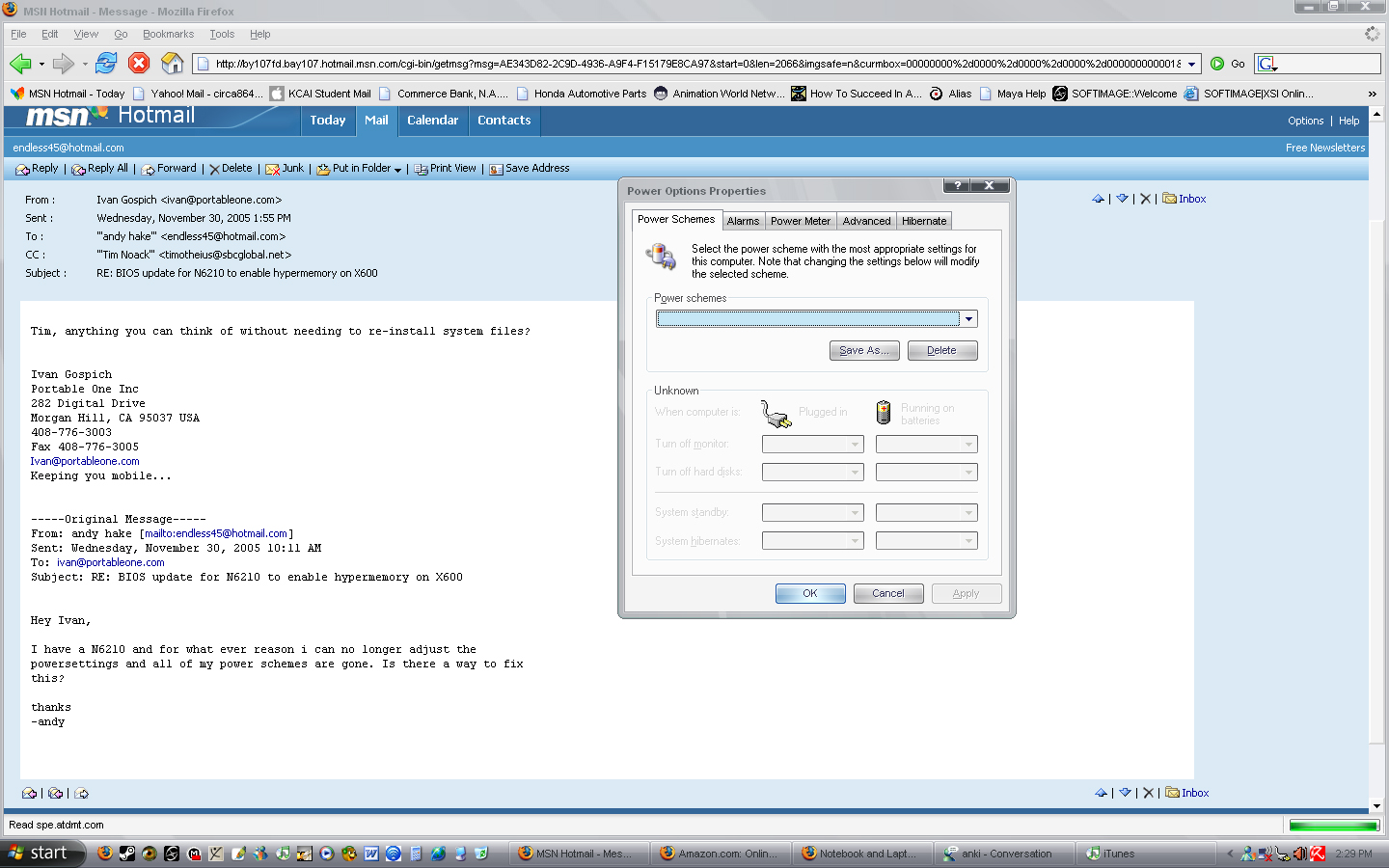Open the KCAI Student Mail bookmark
Image resolution: width=1389 pixels, height=868 pixels.
pyautogui.click(x=320, y=94)
